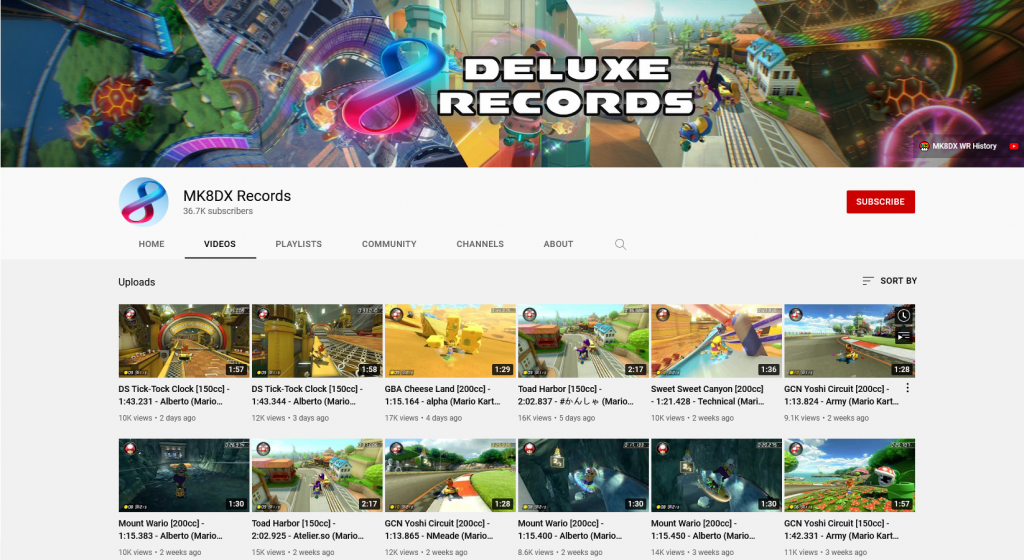The height and width of the screenshot is (560, 1024).
Task: Open the Sort By menu
Action: (889, 281)
